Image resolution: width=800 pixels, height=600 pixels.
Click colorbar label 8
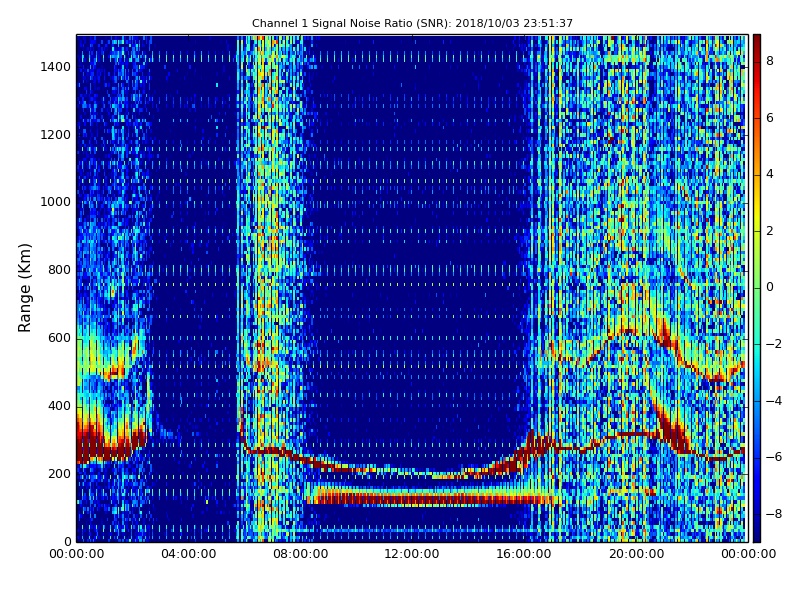[x=770, y=61]
